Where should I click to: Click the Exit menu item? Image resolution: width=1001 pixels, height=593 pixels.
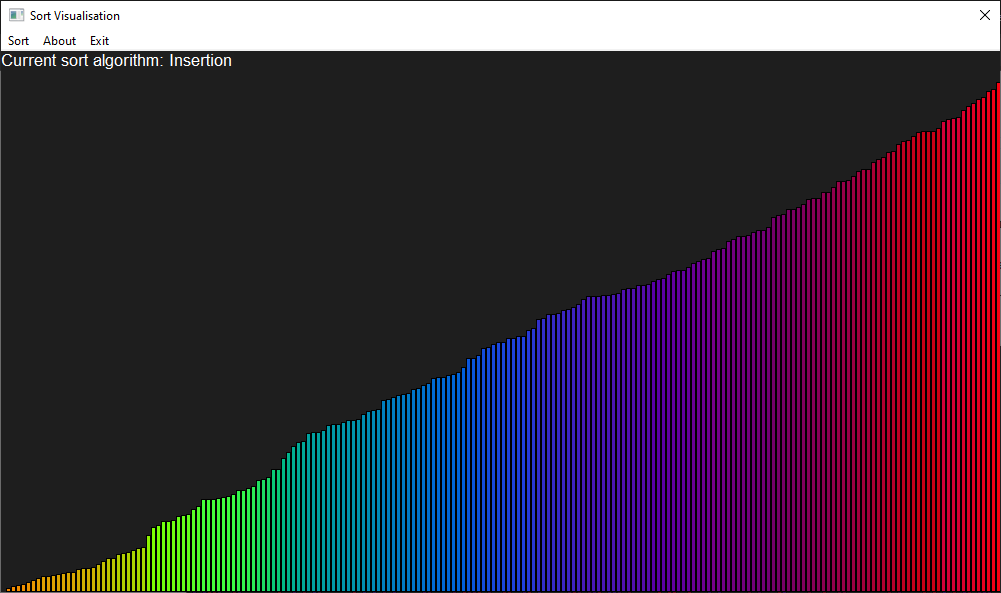[99, 41]
